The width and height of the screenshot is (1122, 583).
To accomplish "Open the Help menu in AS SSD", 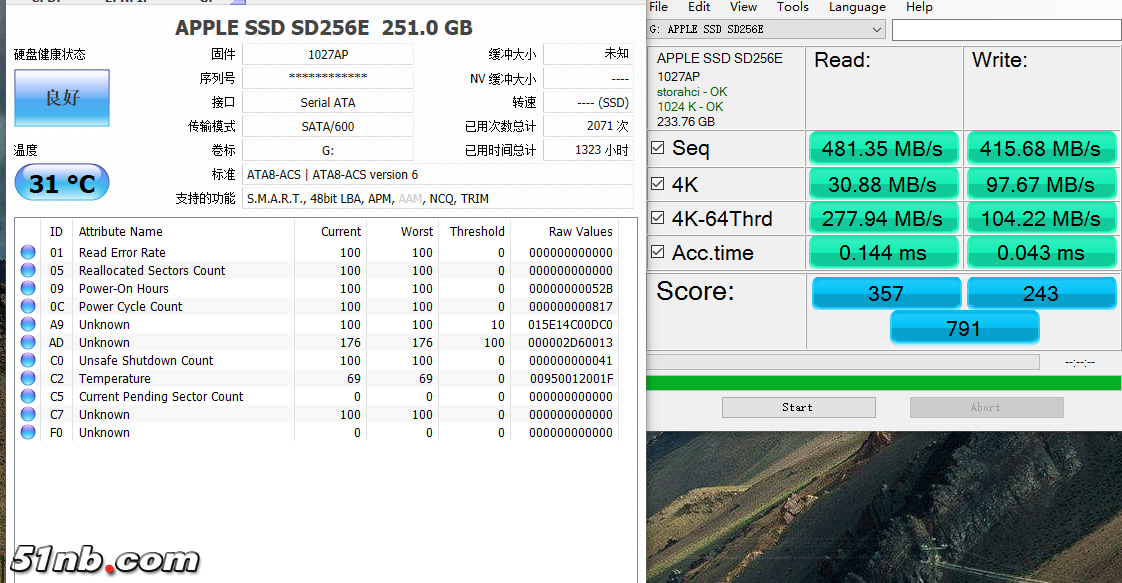I will click(x=919, y=7).
